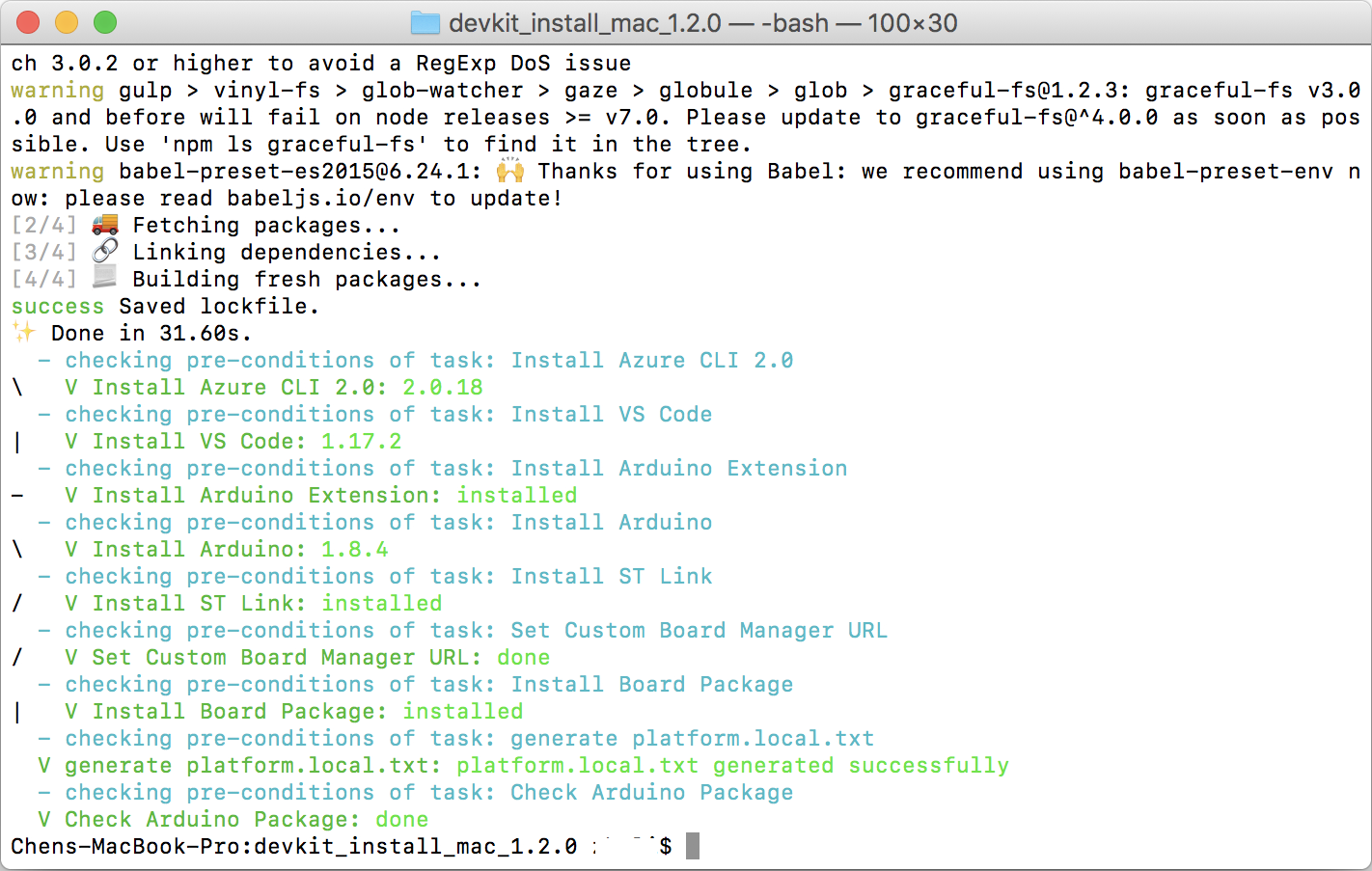Close the terminal window with the red button
The height and width of the screenshot is (871, 1372).
click(28, 22)
